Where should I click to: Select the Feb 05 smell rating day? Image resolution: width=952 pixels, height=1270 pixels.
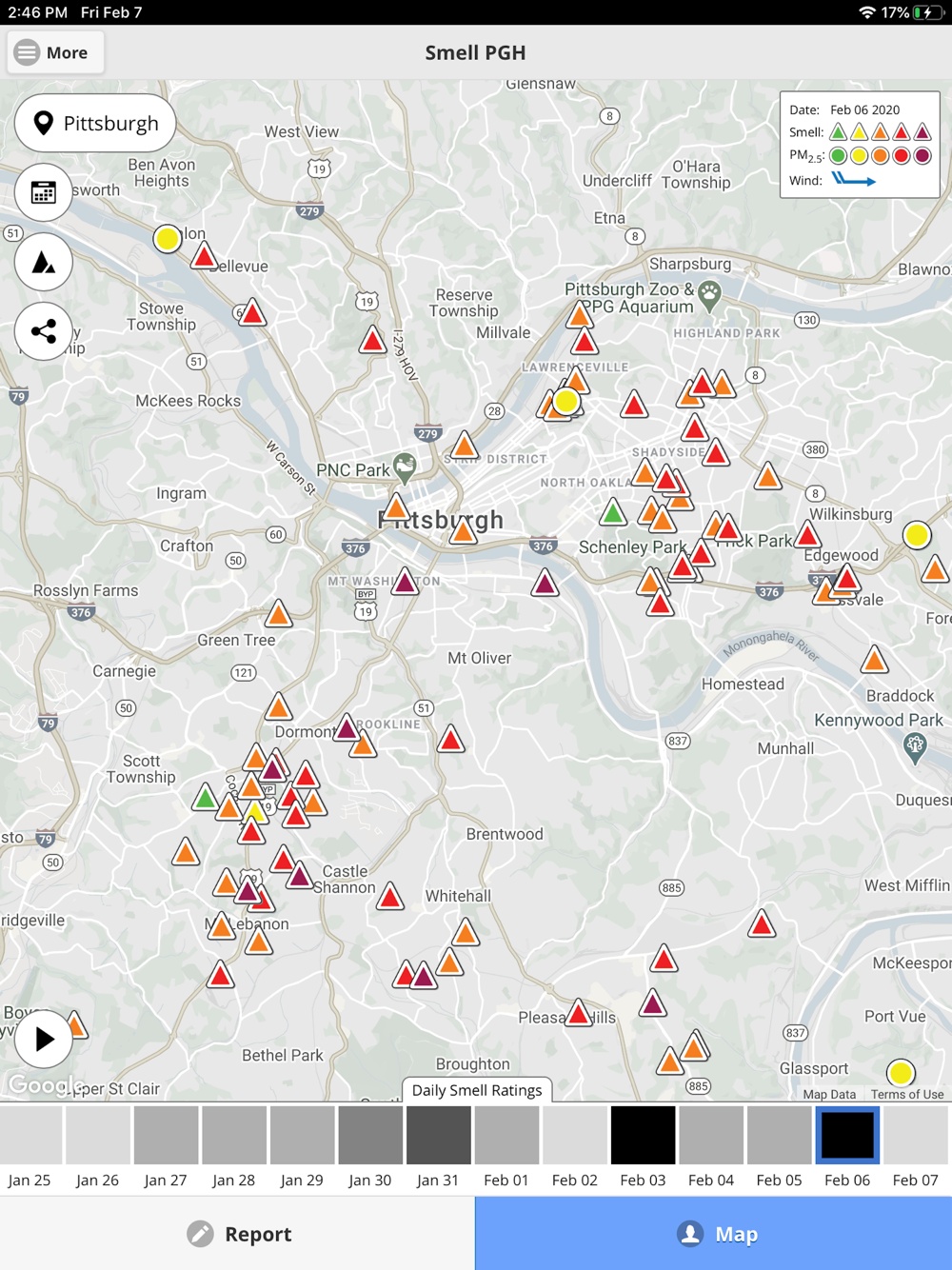(780, 1147)
